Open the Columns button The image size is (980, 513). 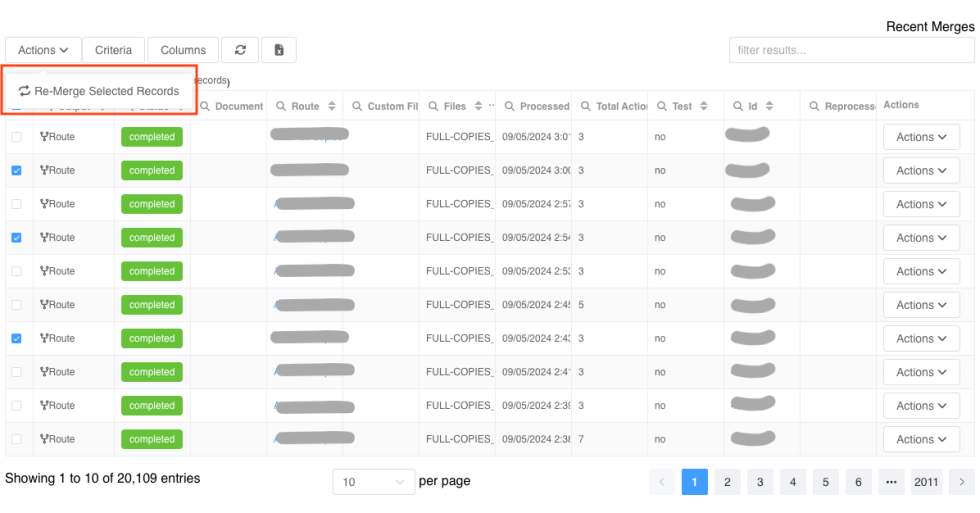(183, 50)
